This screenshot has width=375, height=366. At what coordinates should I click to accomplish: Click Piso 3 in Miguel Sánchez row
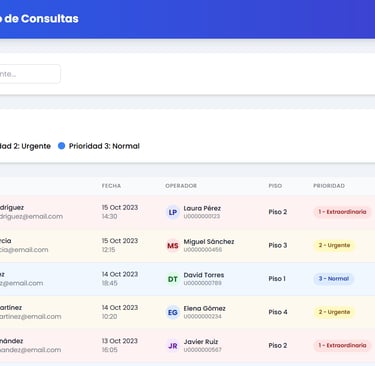point(278,245)
